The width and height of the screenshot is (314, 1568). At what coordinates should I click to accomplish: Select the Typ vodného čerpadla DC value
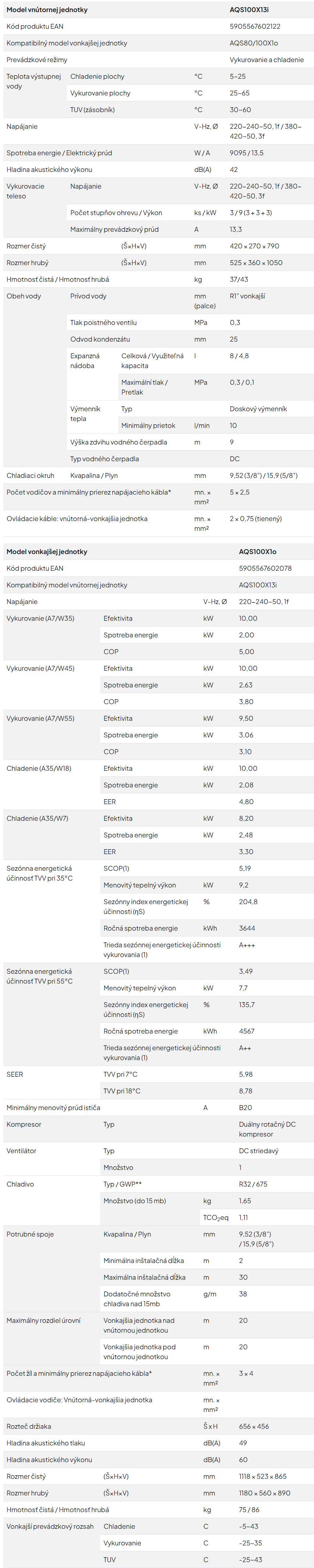(x=234, y=458)
